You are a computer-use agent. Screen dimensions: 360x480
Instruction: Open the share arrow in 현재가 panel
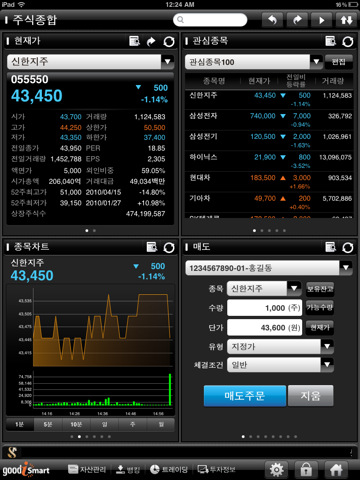151,42
